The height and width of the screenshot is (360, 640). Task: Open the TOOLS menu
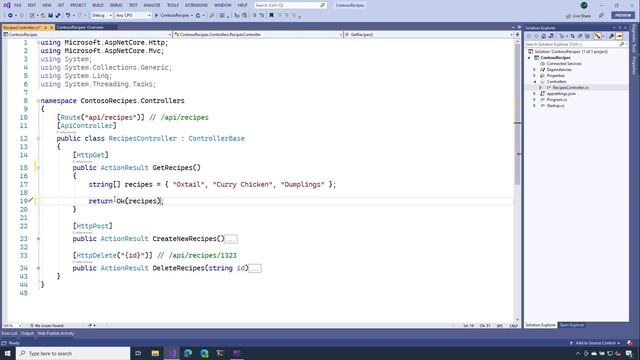173,5
